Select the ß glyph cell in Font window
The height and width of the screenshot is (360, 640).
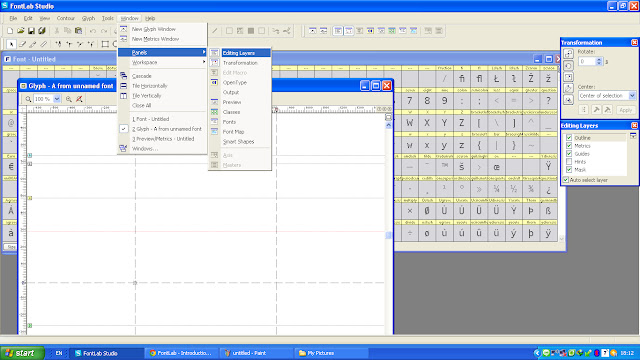(548, 211)
